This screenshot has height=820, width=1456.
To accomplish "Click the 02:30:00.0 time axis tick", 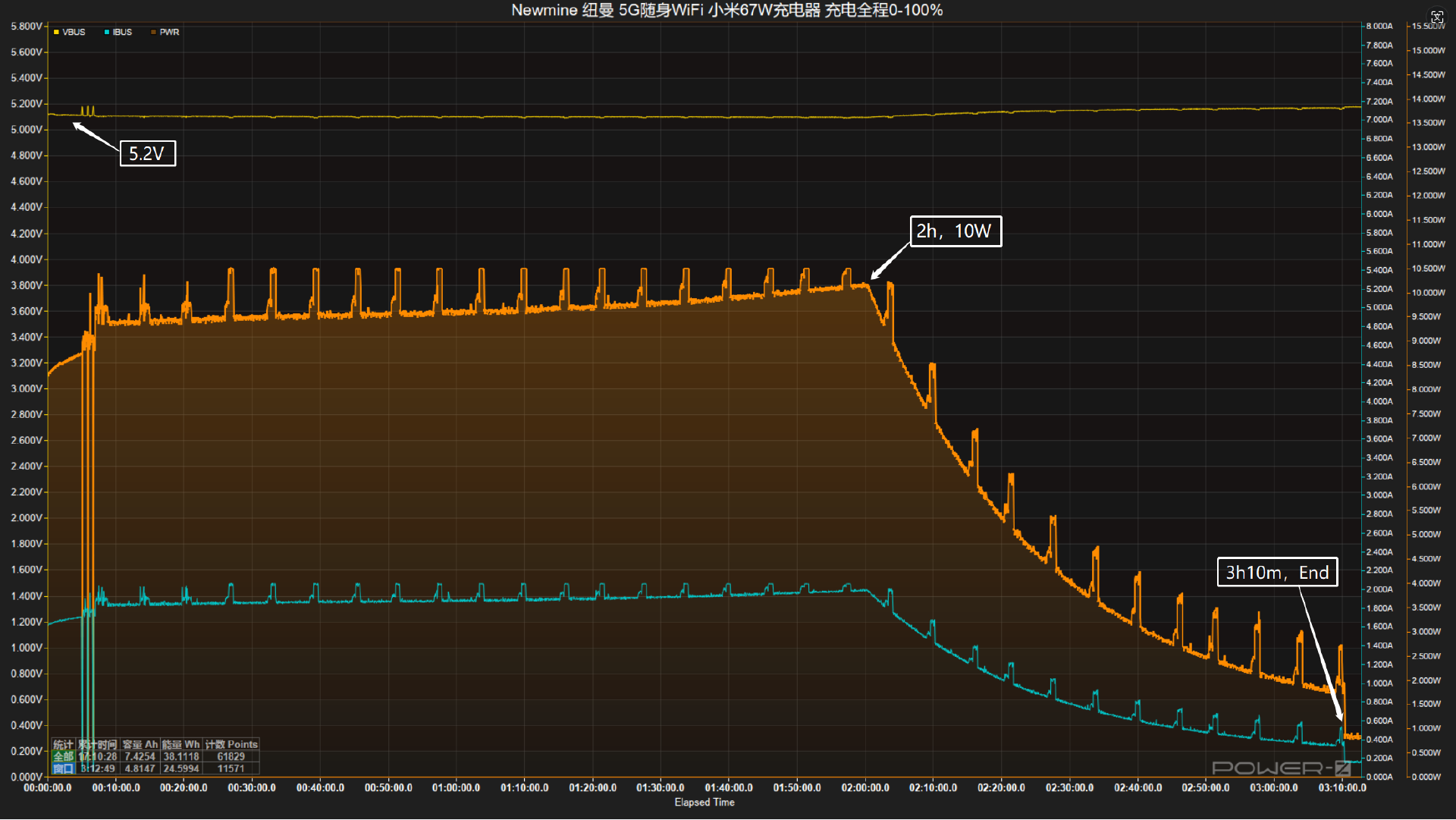I will point(1069,788).
